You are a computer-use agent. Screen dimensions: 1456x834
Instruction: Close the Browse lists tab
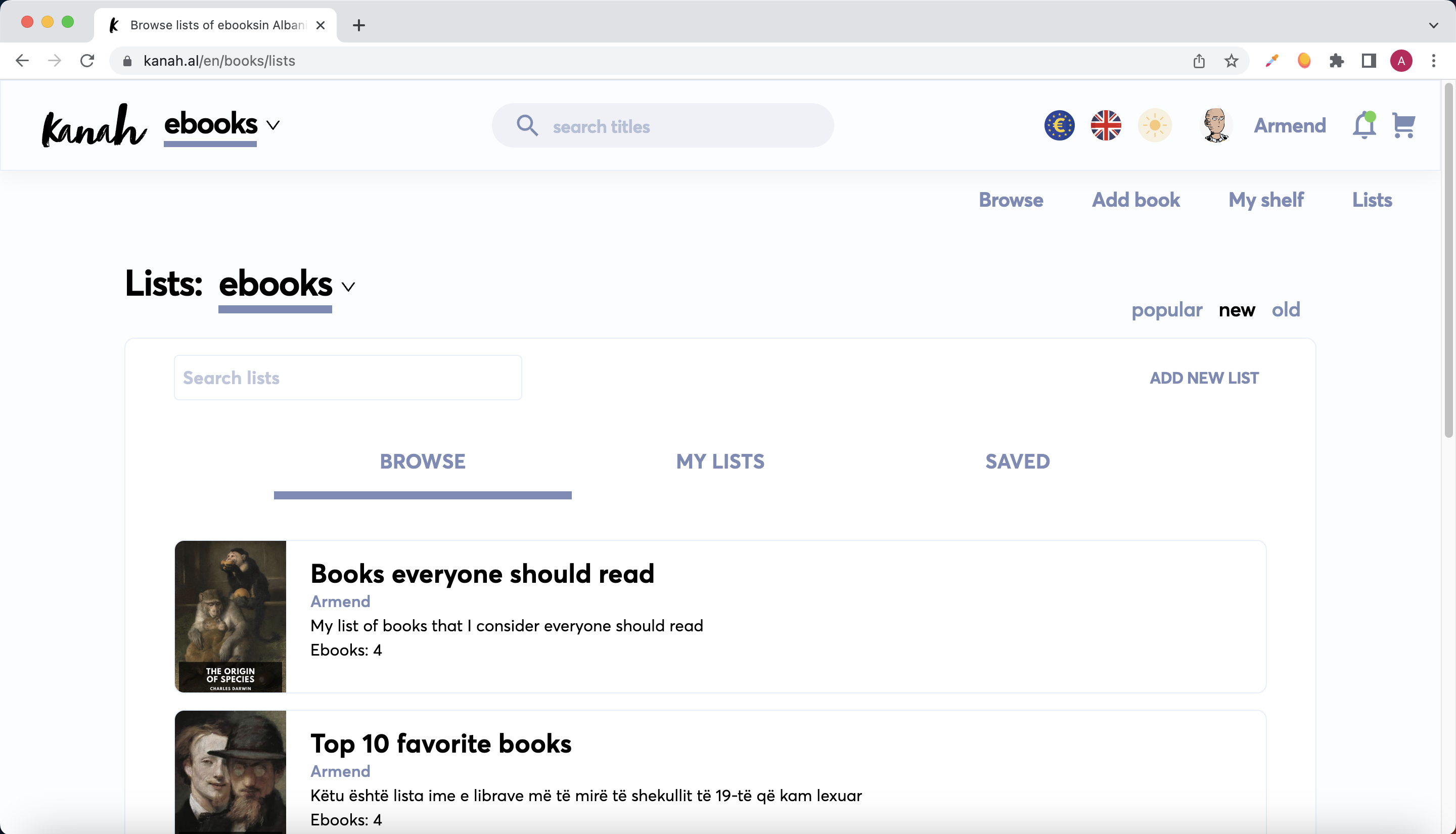pyautogui.click(x=321, y=25)
